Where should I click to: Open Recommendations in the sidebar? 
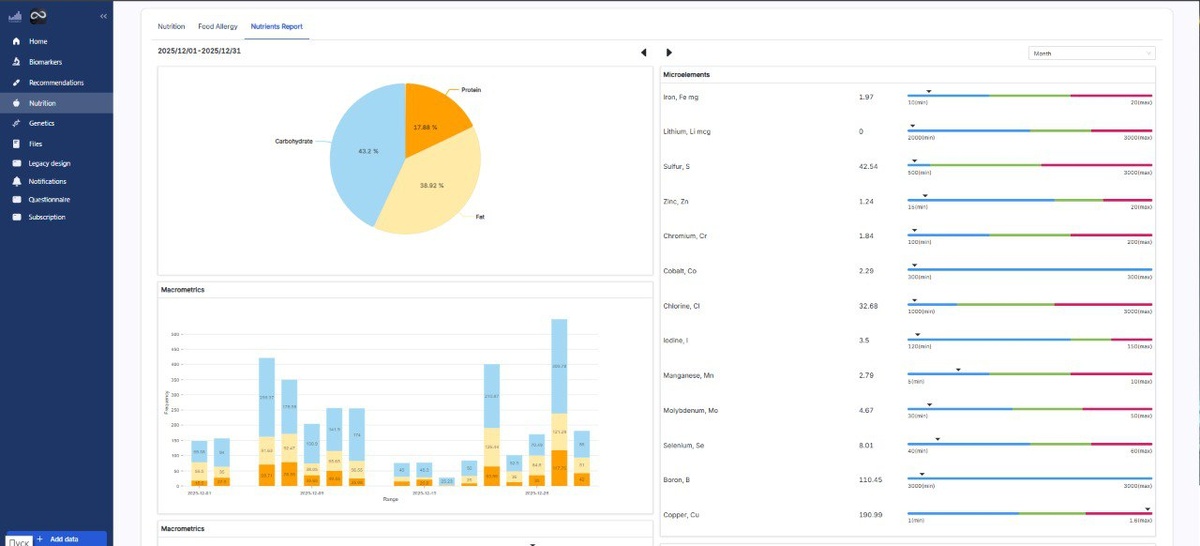[56, 83]
